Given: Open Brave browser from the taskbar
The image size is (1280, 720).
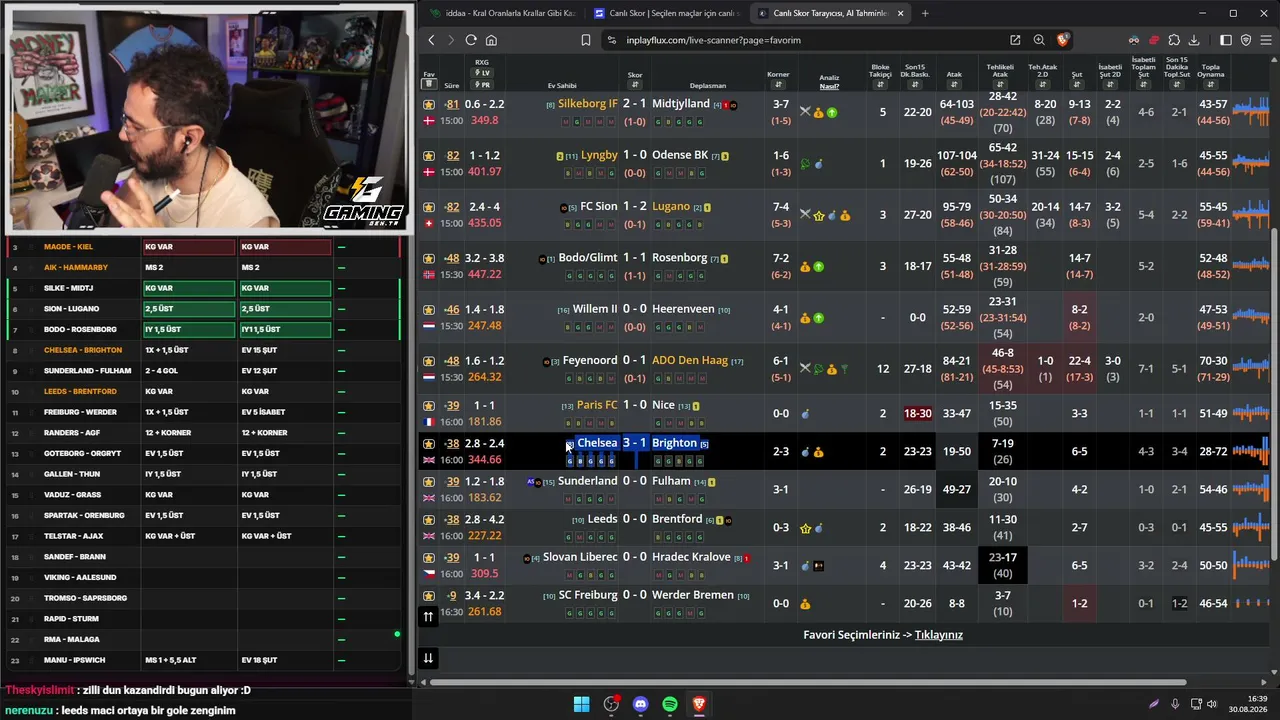Looking at the screenshot, I should tap(699, 704).
